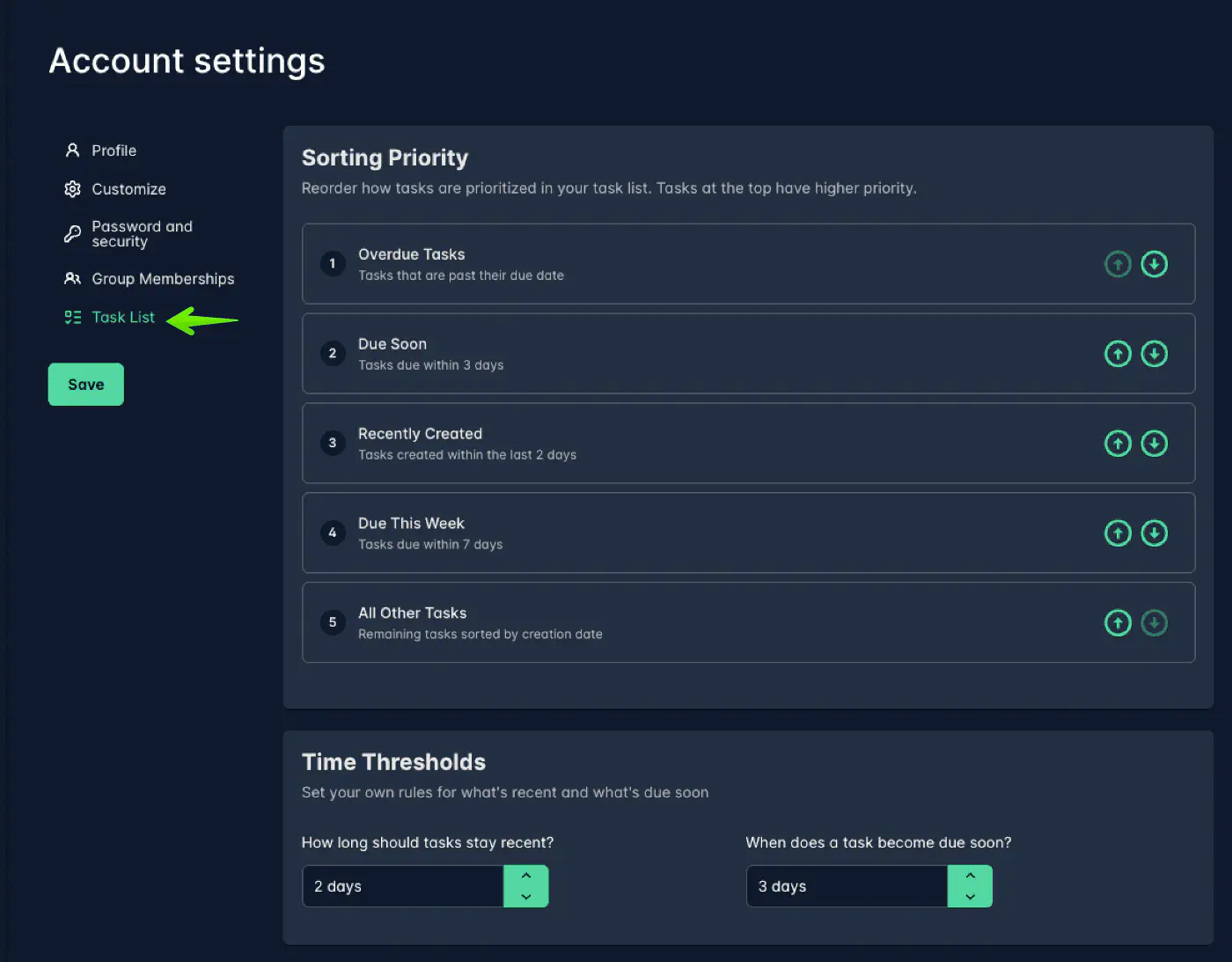
Task: Move Due Soon up in priority
Action: 1118,354
